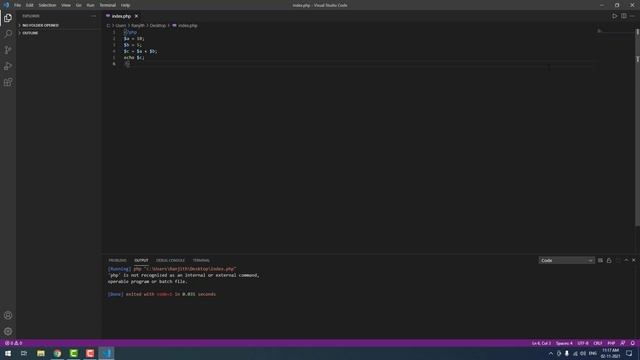
Task: Open the Terminal menu
Action: point(108,5)
